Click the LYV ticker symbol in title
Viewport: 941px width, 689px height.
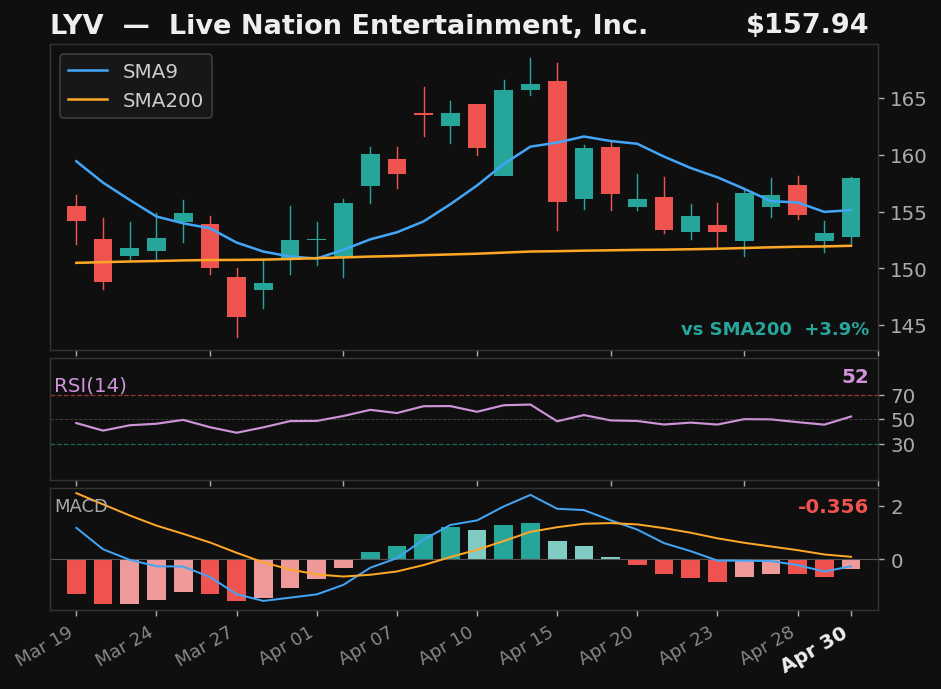77,25
